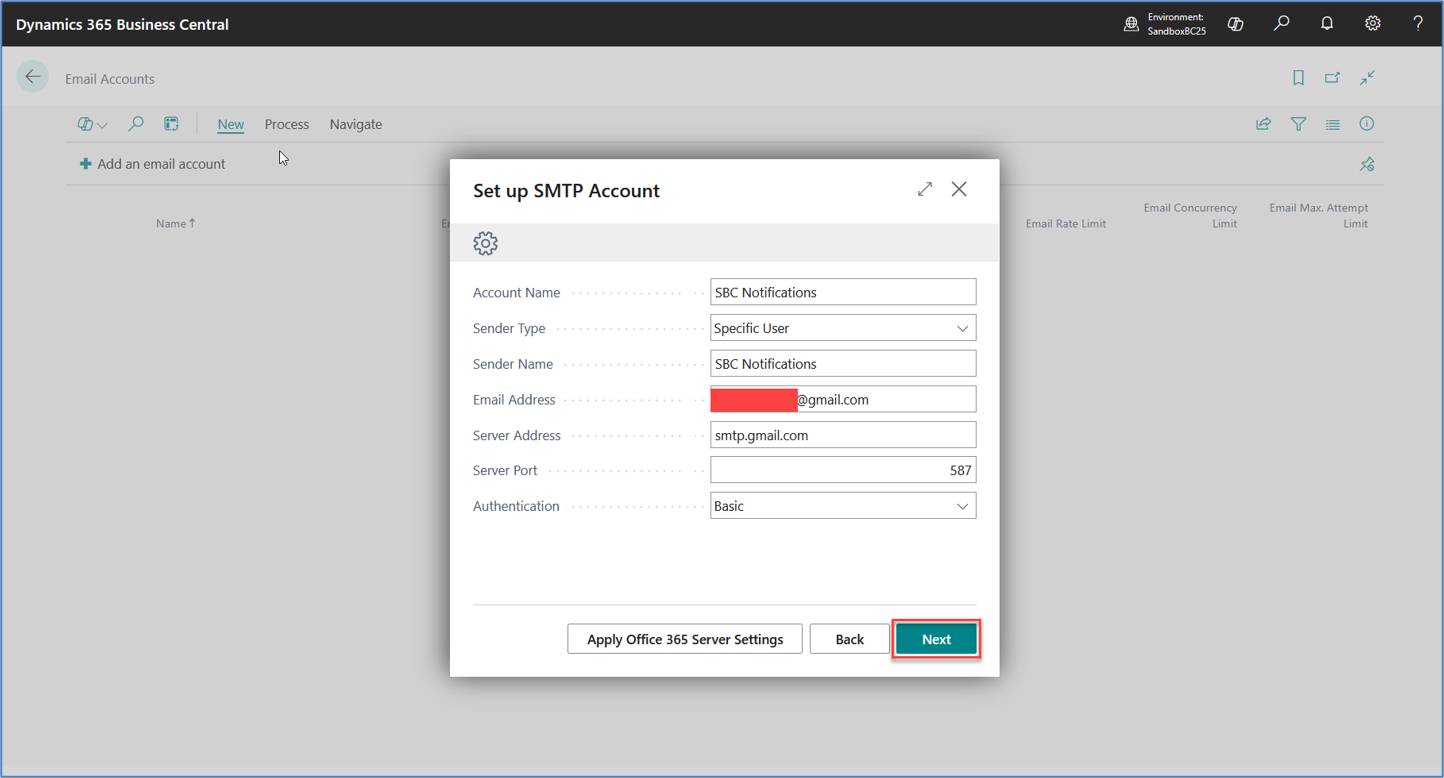Viewport: 1444px width, 778px height.
Task: Open Tell Me search in top bar
Action: 1281,24
